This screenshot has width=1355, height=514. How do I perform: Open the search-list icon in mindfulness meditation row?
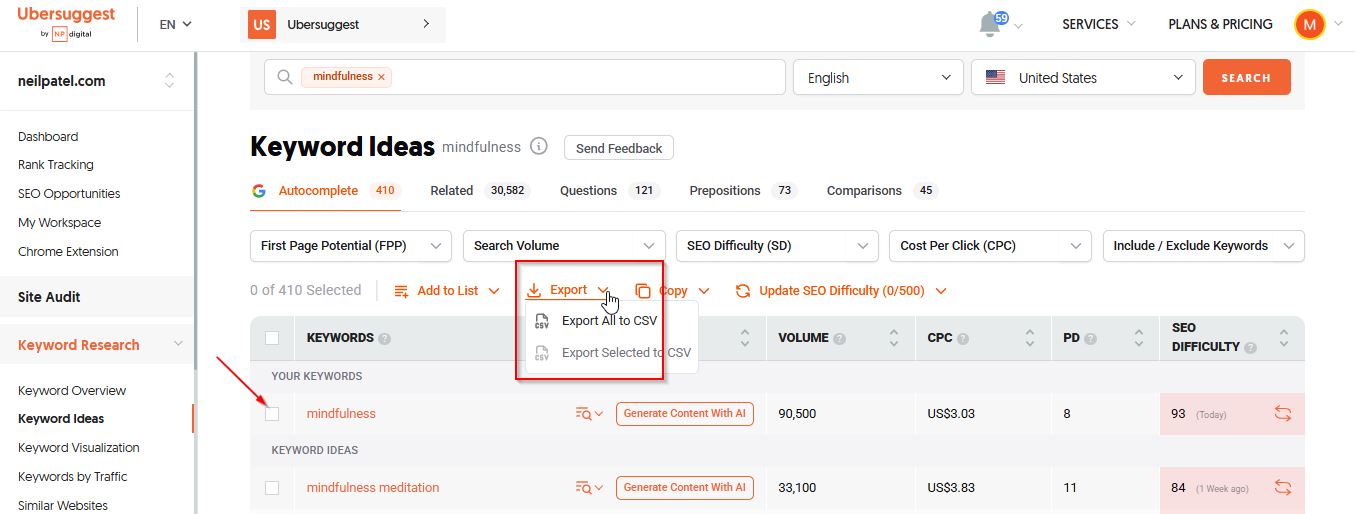589,488
